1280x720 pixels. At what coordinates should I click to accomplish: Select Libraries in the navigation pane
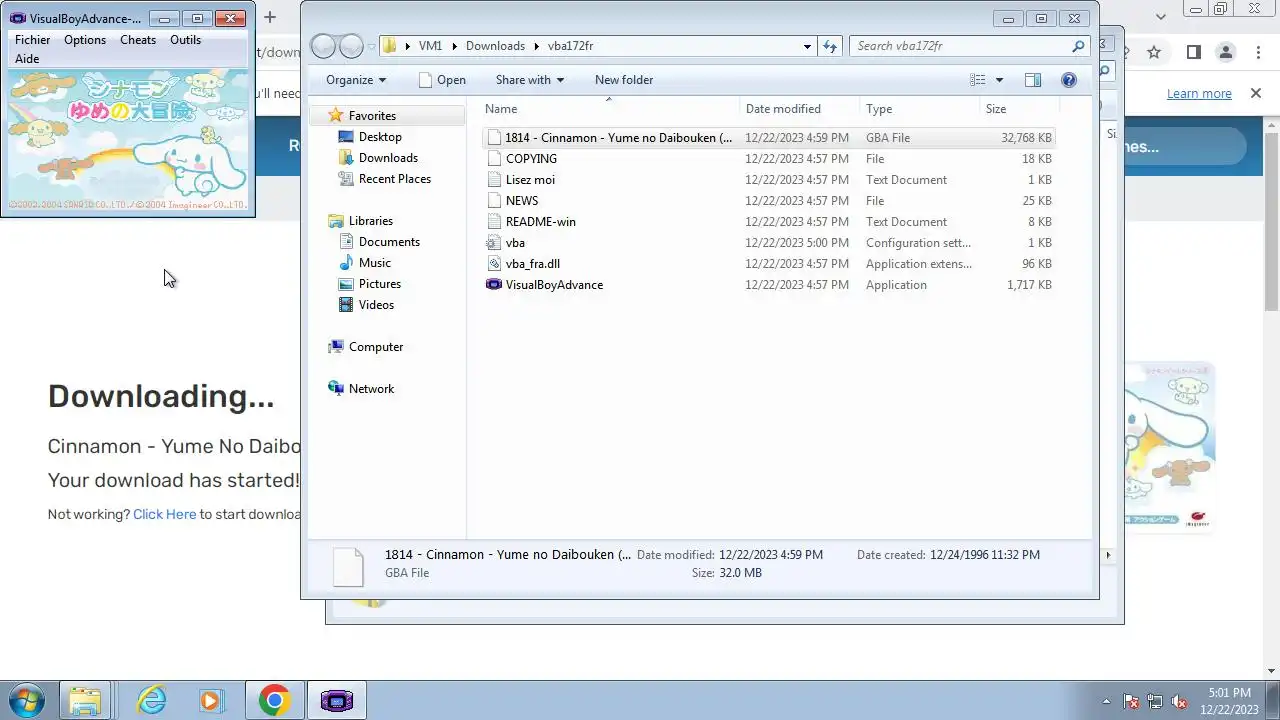pyautogui.click(x=370, y=221)
